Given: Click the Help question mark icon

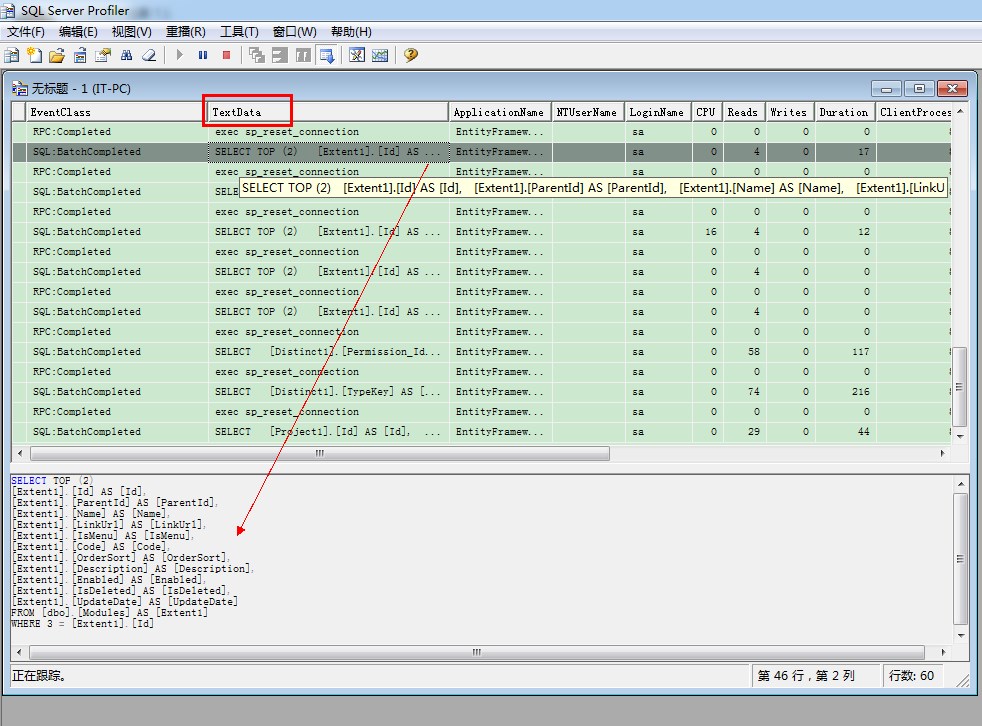Looking at the screenshot, I should tap(411, 56).
